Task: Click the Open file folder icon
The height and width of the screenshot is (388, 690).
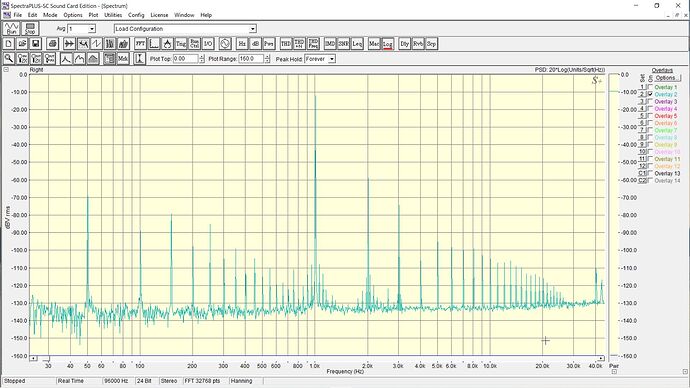Action: 22,44
